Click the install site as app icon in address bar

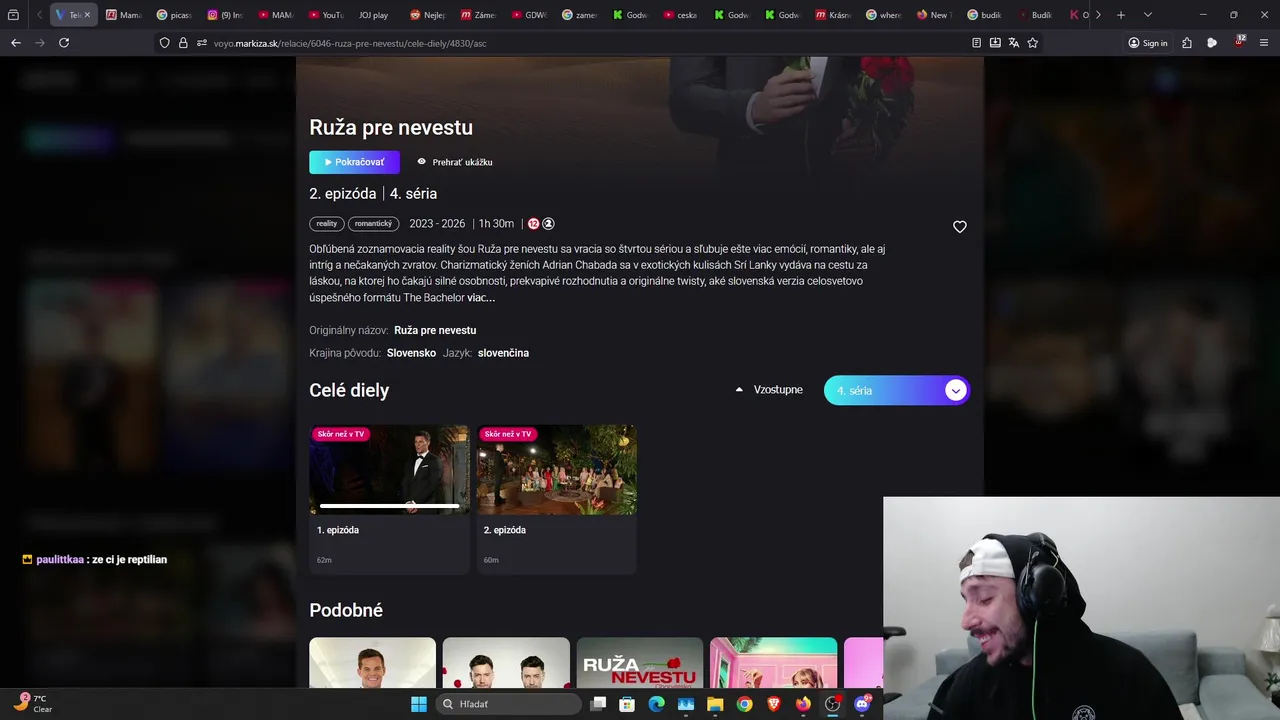[995, 43]
